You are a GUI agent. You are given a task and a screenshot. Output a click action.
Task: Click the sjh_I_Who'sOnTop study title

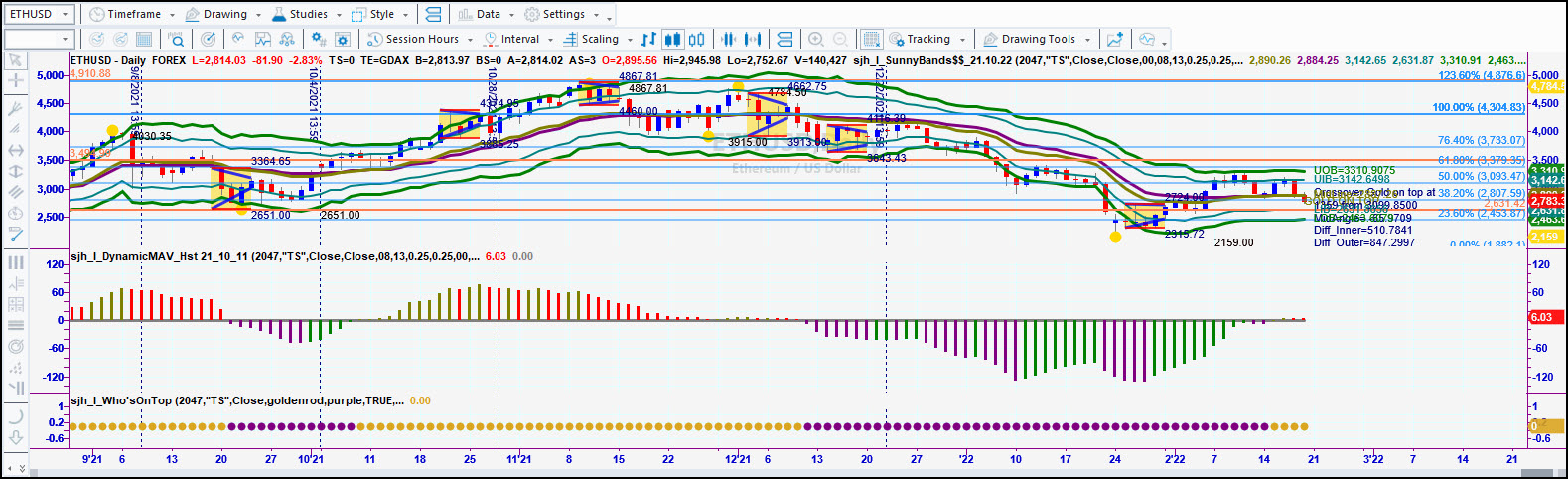[237, 400]
